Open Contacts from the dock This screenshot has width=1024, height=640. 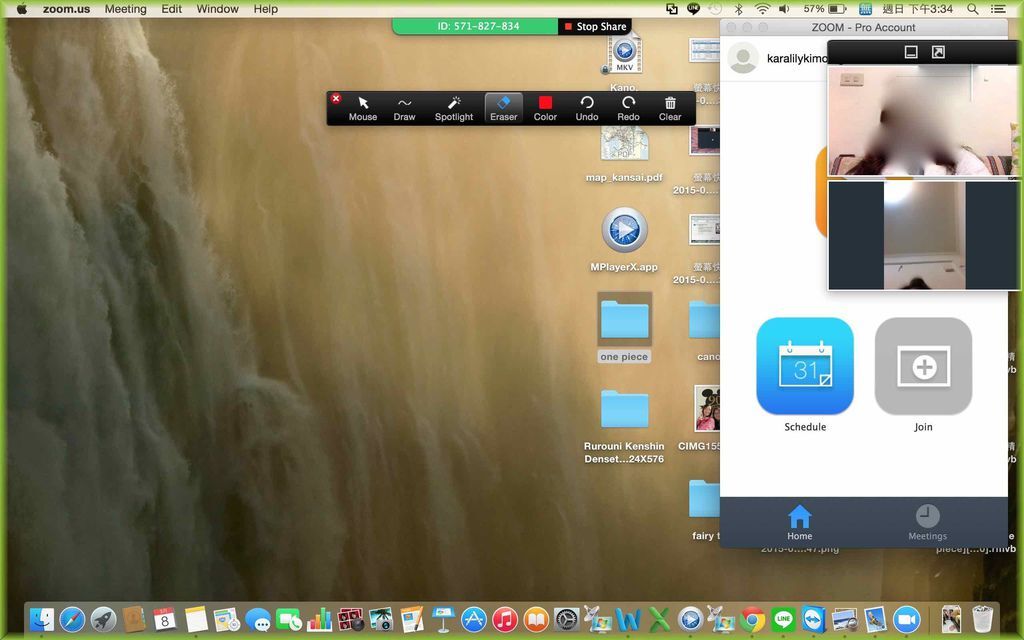tap(134, 619)
